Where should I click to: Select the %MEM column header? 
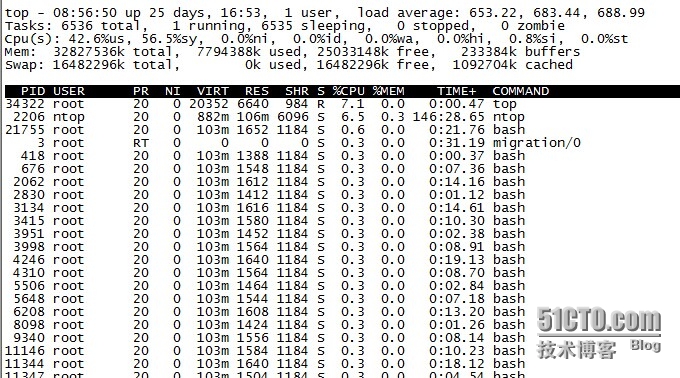(389, 91)
